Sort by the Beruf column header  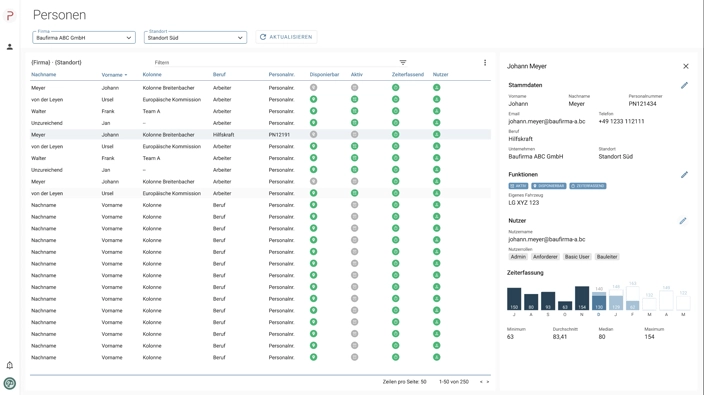pyautogui.click(x=219, y=75)
